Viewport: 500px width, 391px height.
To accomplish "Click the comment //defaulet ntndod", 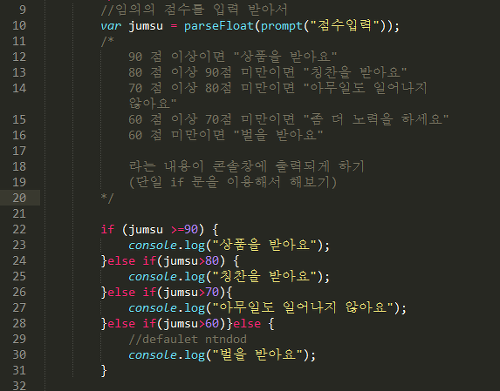I will (187, 339).
